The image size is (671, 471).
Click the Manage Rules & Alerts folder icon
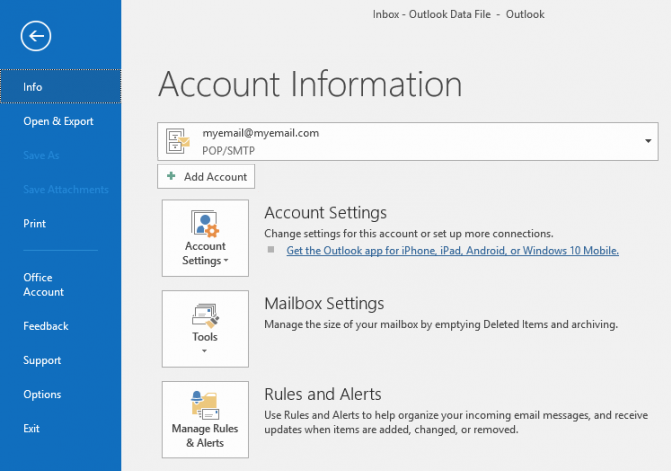click(x=205, y=406)
